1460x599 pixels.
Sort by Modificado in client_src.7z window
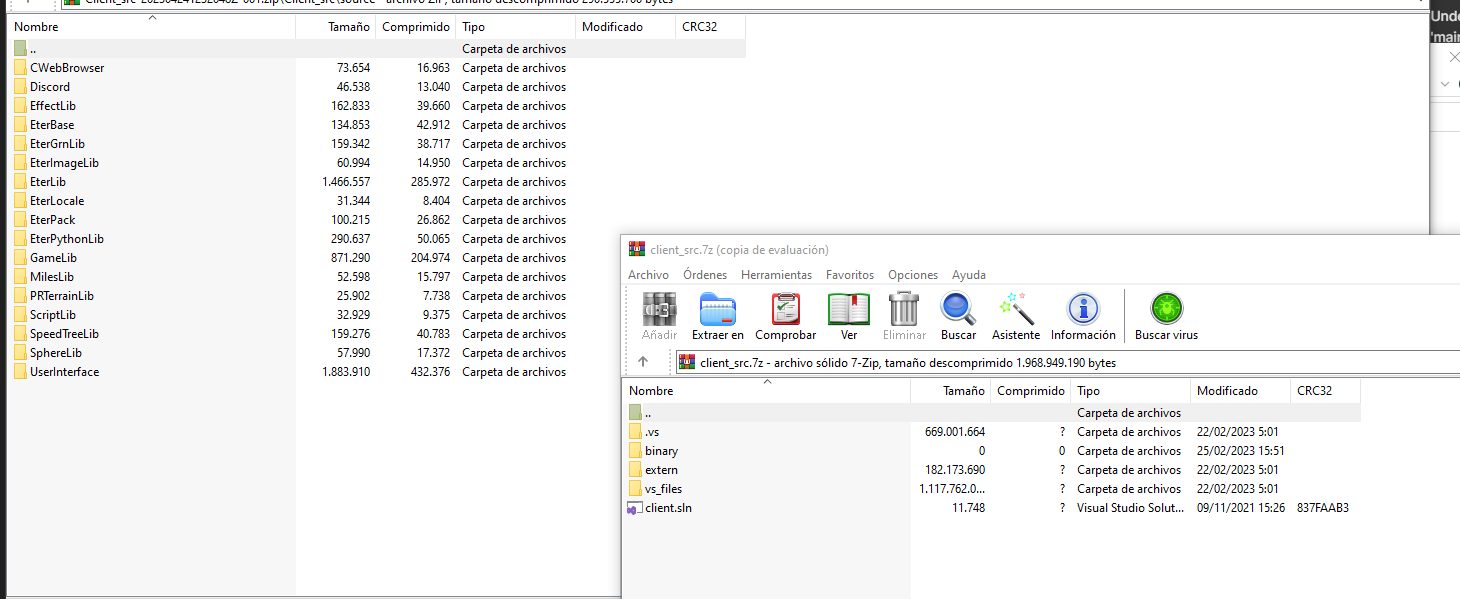[x=1240, y=391]
